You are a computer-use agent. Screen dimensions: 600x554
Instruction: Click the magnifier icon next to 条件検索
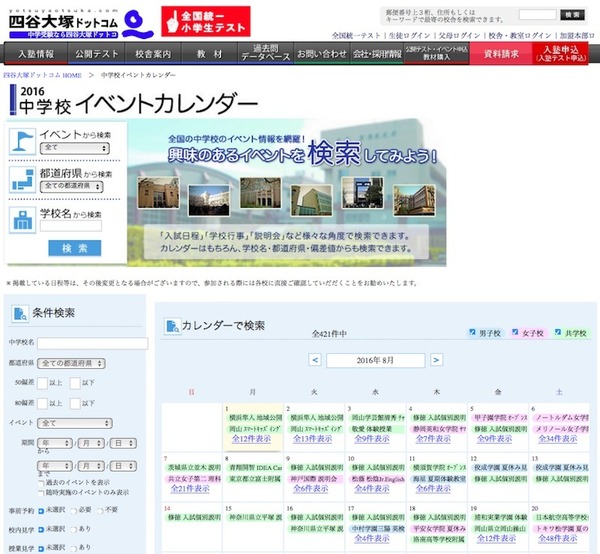point(20,313)
